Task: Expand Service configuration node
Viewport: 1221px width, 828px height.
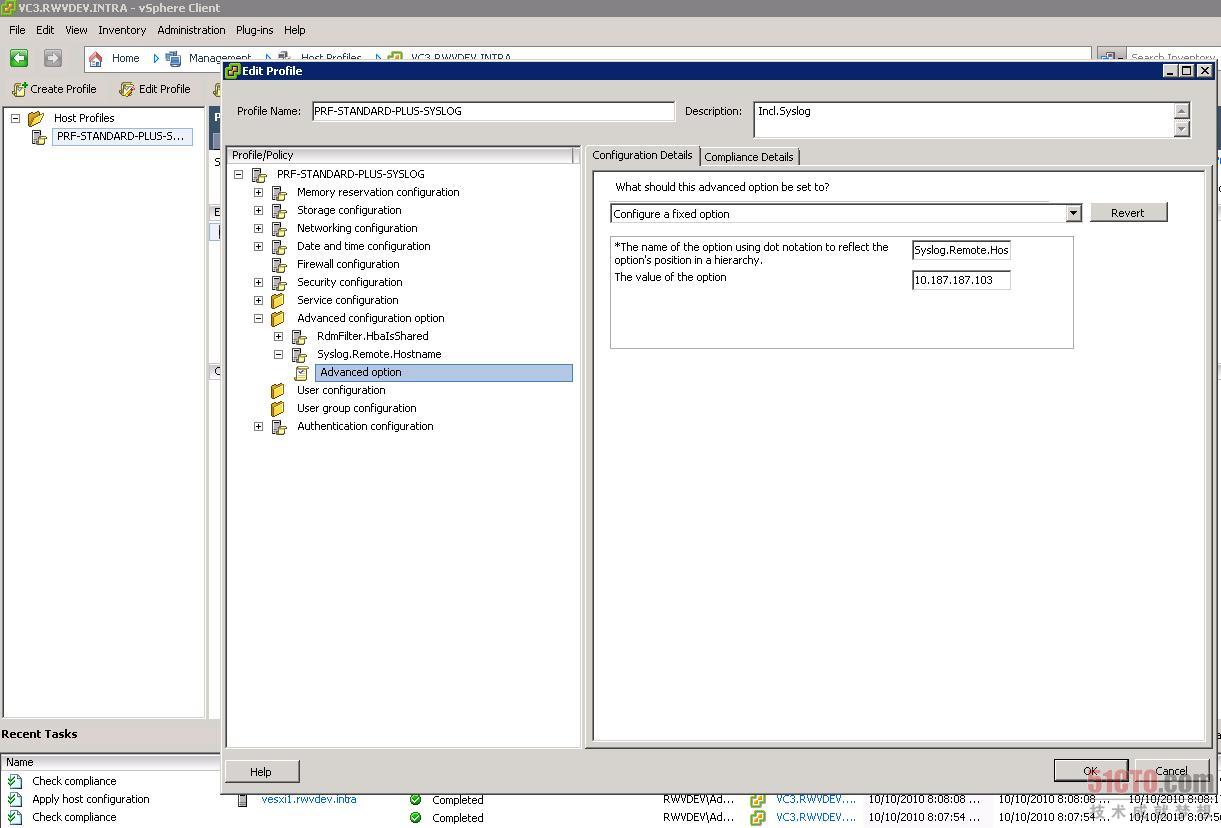Action: coord(258,300)
